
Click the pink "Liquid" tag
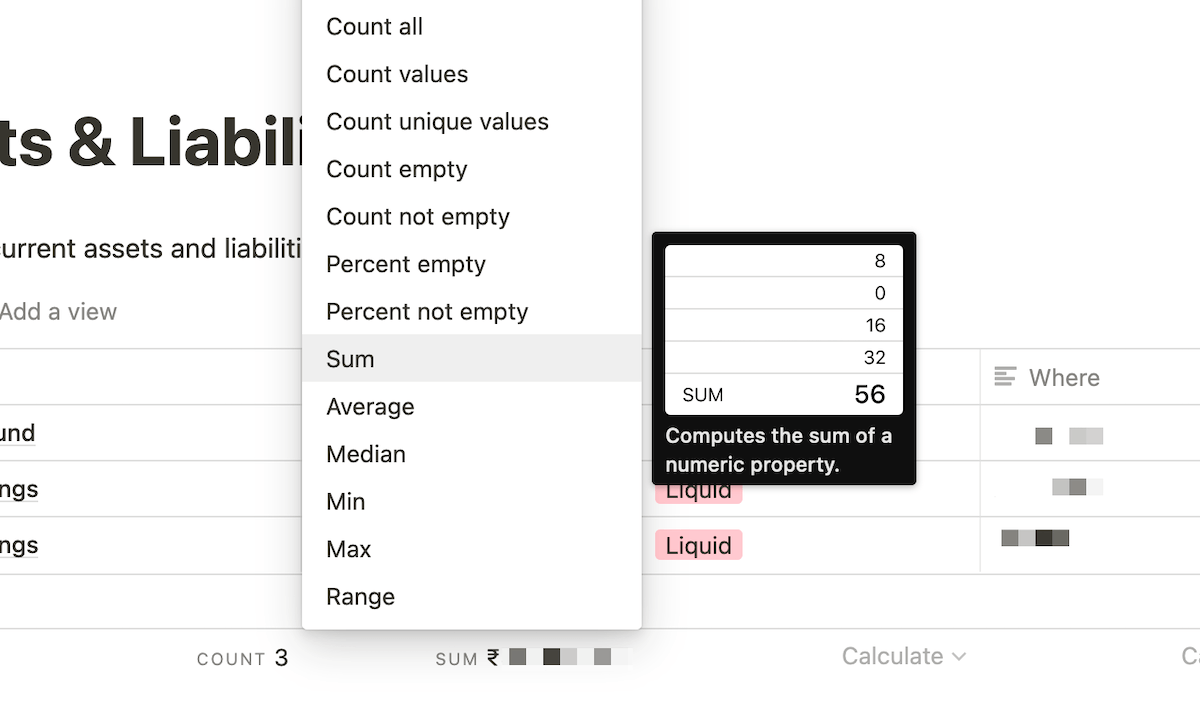697,545
